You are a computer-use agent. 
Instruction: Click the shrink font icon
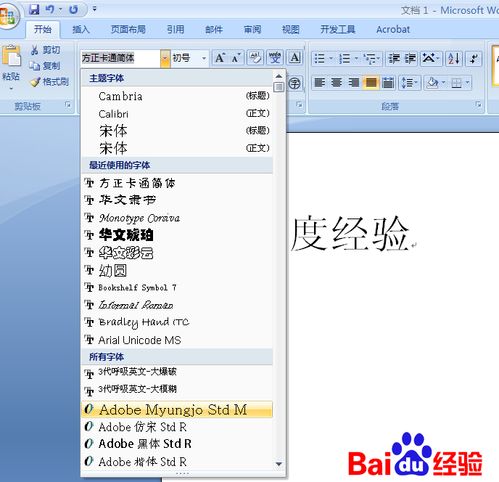(x=236, y=58)
